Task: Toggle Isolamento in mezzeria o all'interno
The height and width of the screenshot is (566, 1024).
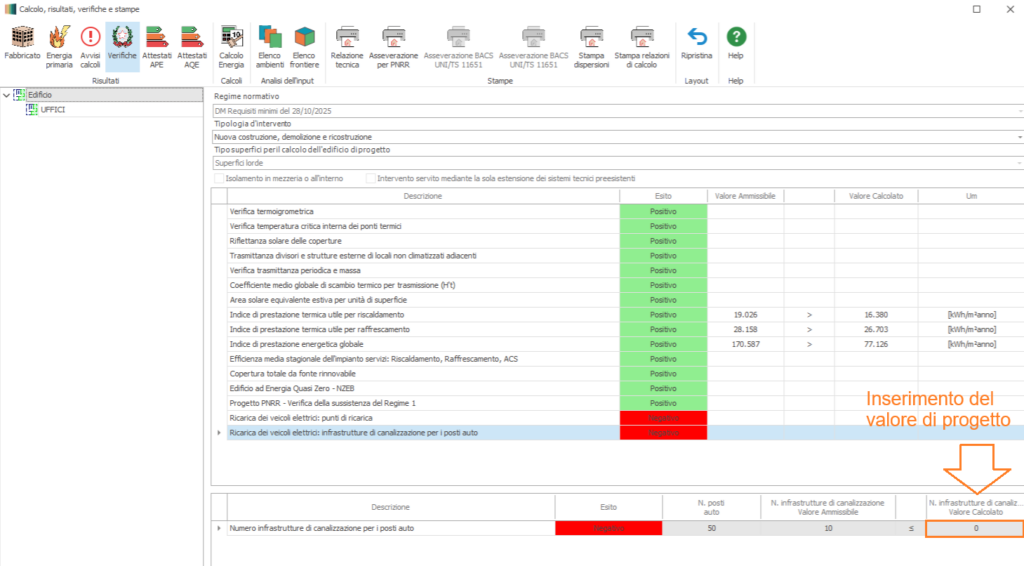Action: click(x=219, y=178)
